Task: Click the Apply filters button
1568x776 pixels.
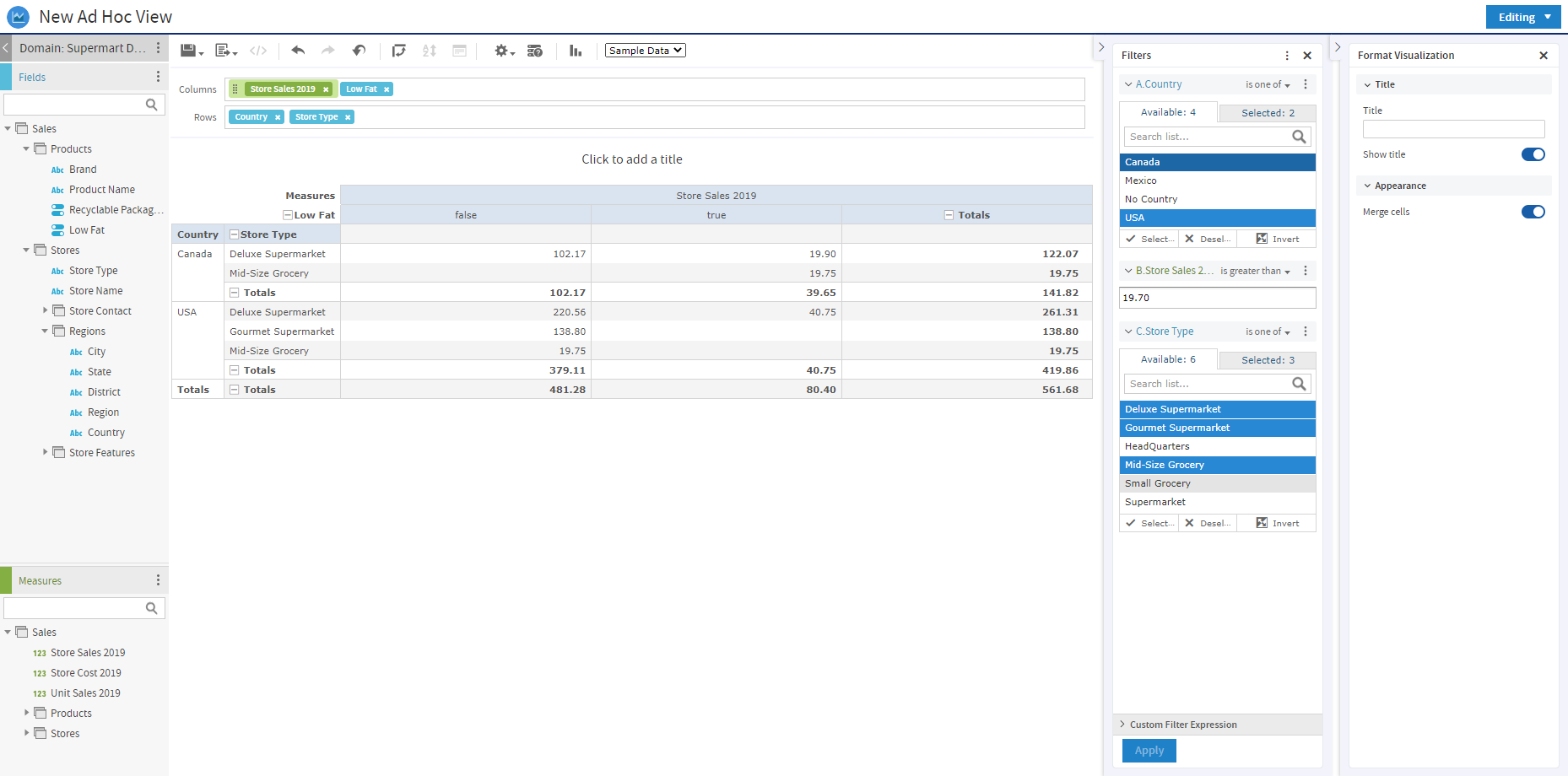Action: [1149, 751]
